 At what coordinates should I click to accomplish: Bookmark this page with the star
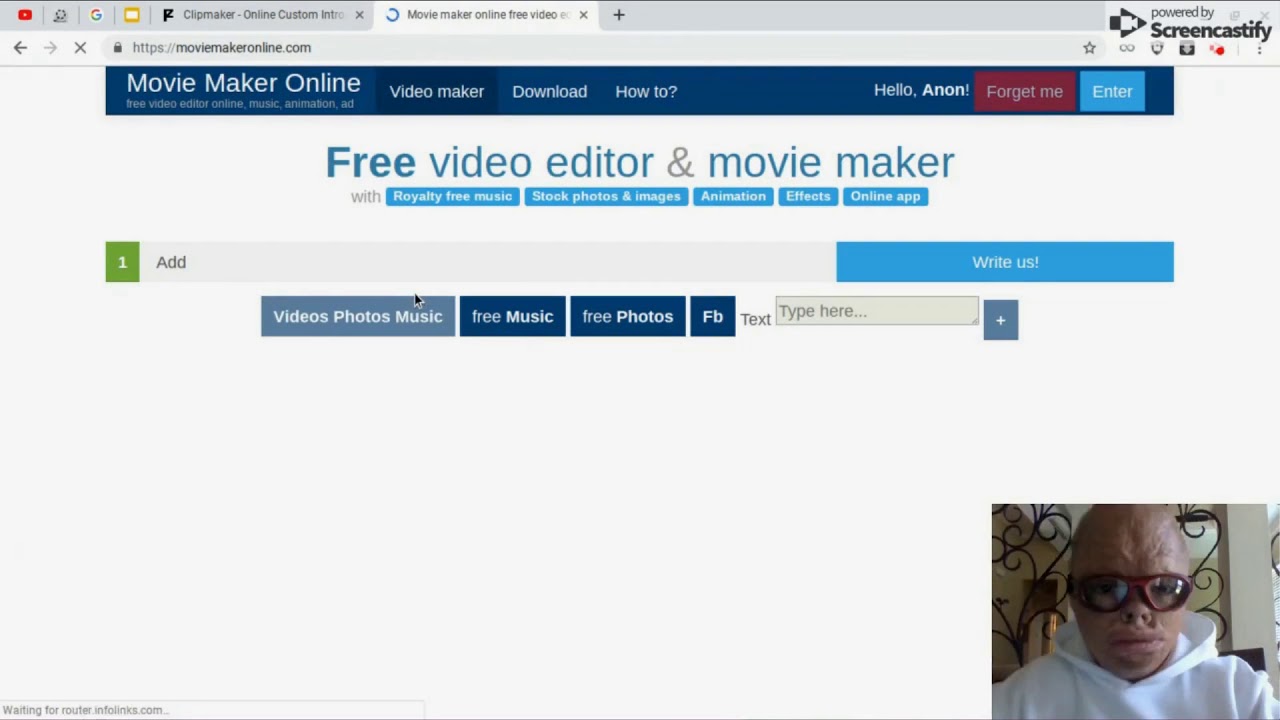[x=1089, y=47]
